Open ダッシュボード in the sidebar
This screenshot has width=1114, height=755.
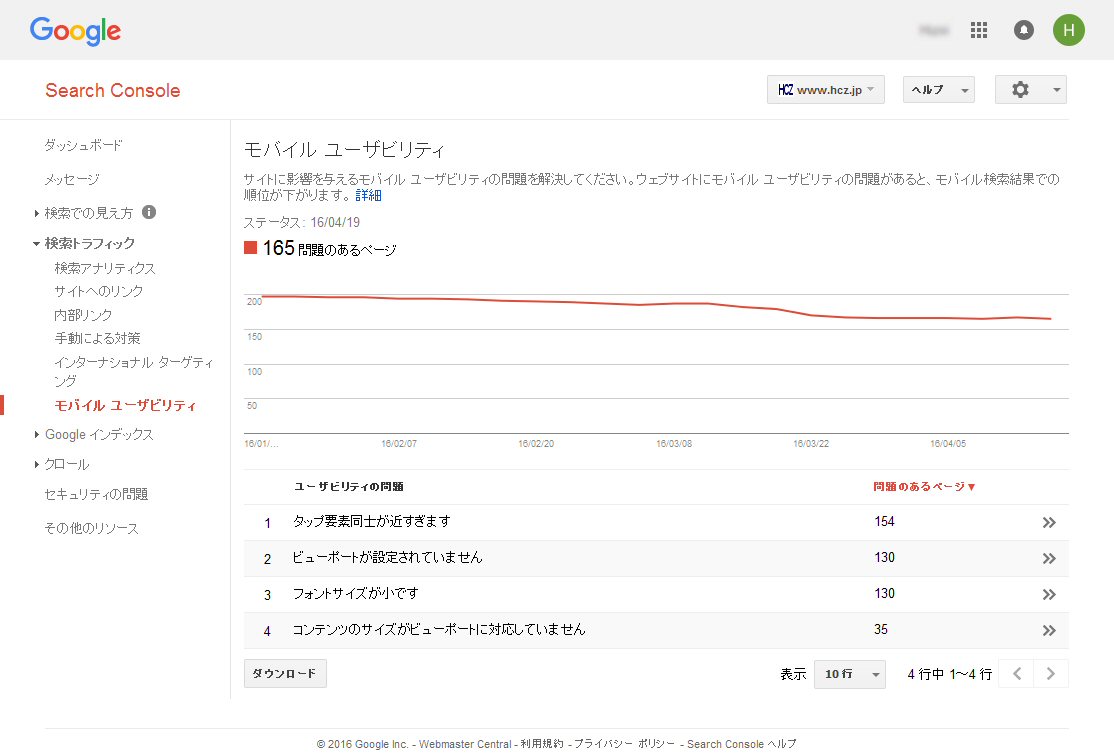tap(83, 145)
